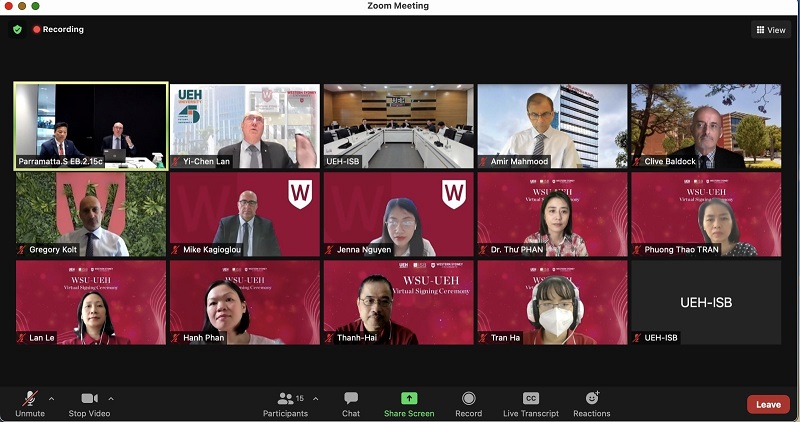This screenshot has height=422, width=800.
Task: Open the Chat panel
Action: tap(351, 404)
